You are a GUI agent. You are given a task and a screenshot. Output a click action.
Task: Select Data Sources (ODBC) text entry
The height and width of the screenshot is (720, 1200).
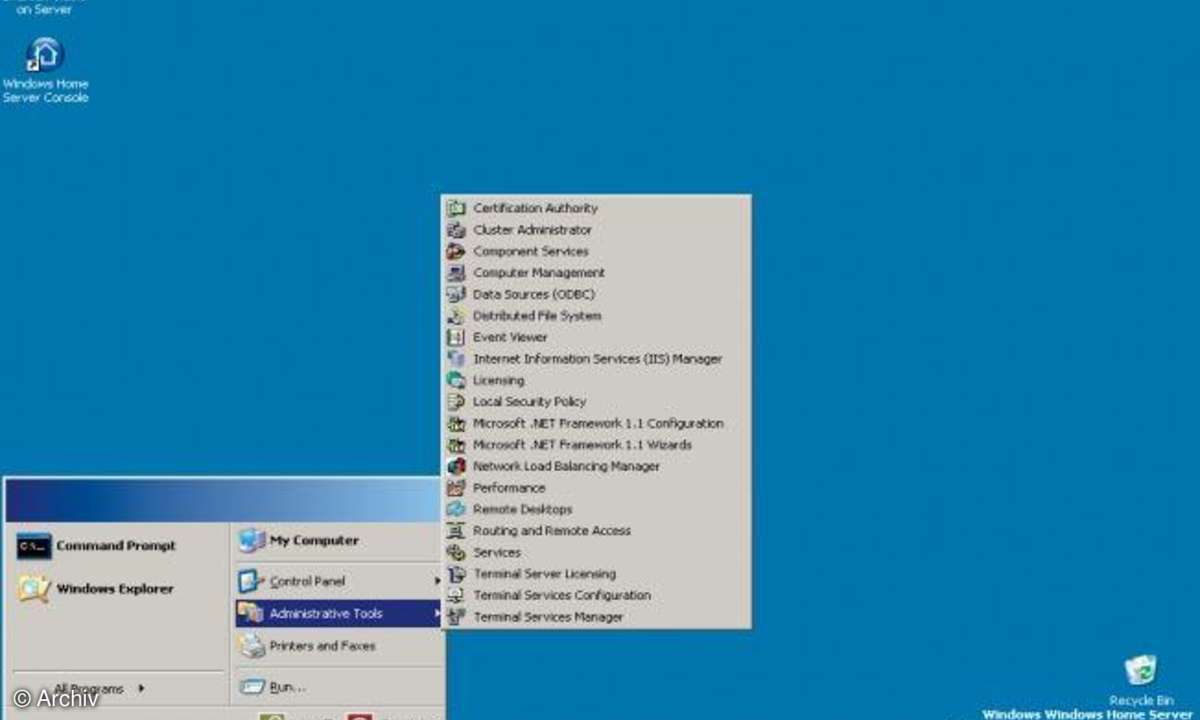tap(533, 294)
